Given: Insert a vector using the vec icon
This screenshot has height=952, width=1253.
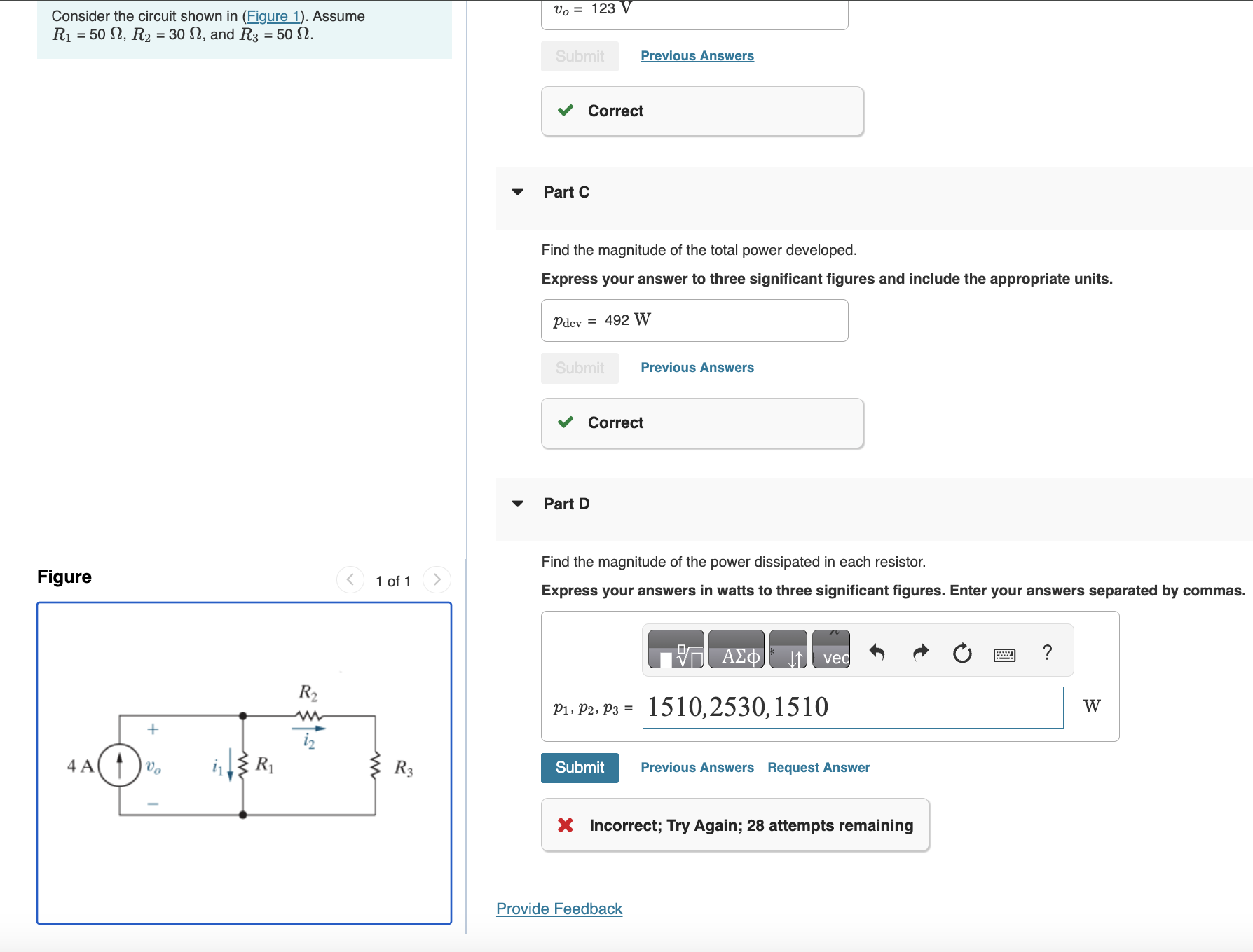Looking at the screenshot, I should point(830,649).
